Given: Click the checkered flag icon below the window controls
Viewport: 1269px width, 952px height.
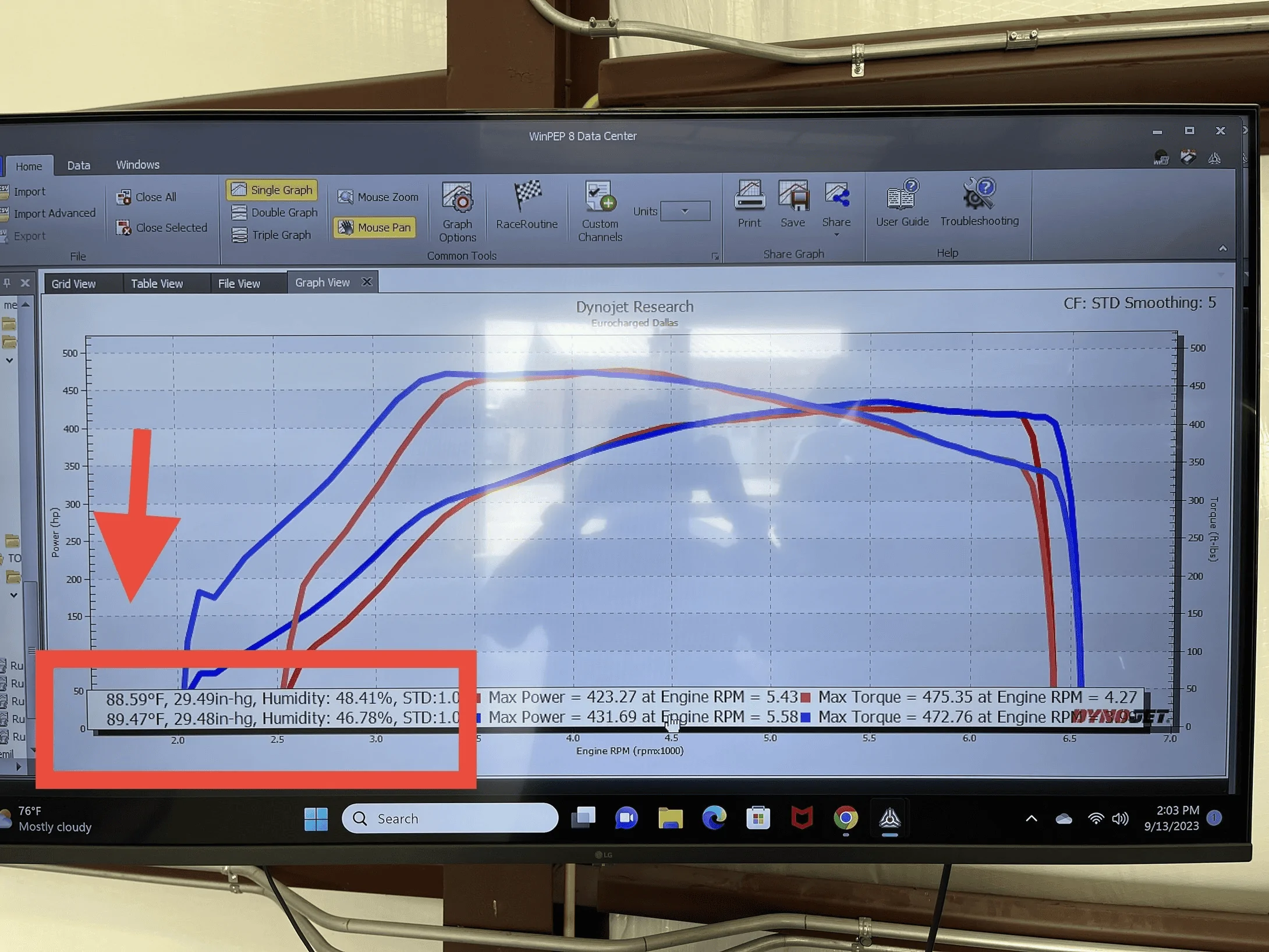Looking at the screenshot, I should coord(1188,157).
